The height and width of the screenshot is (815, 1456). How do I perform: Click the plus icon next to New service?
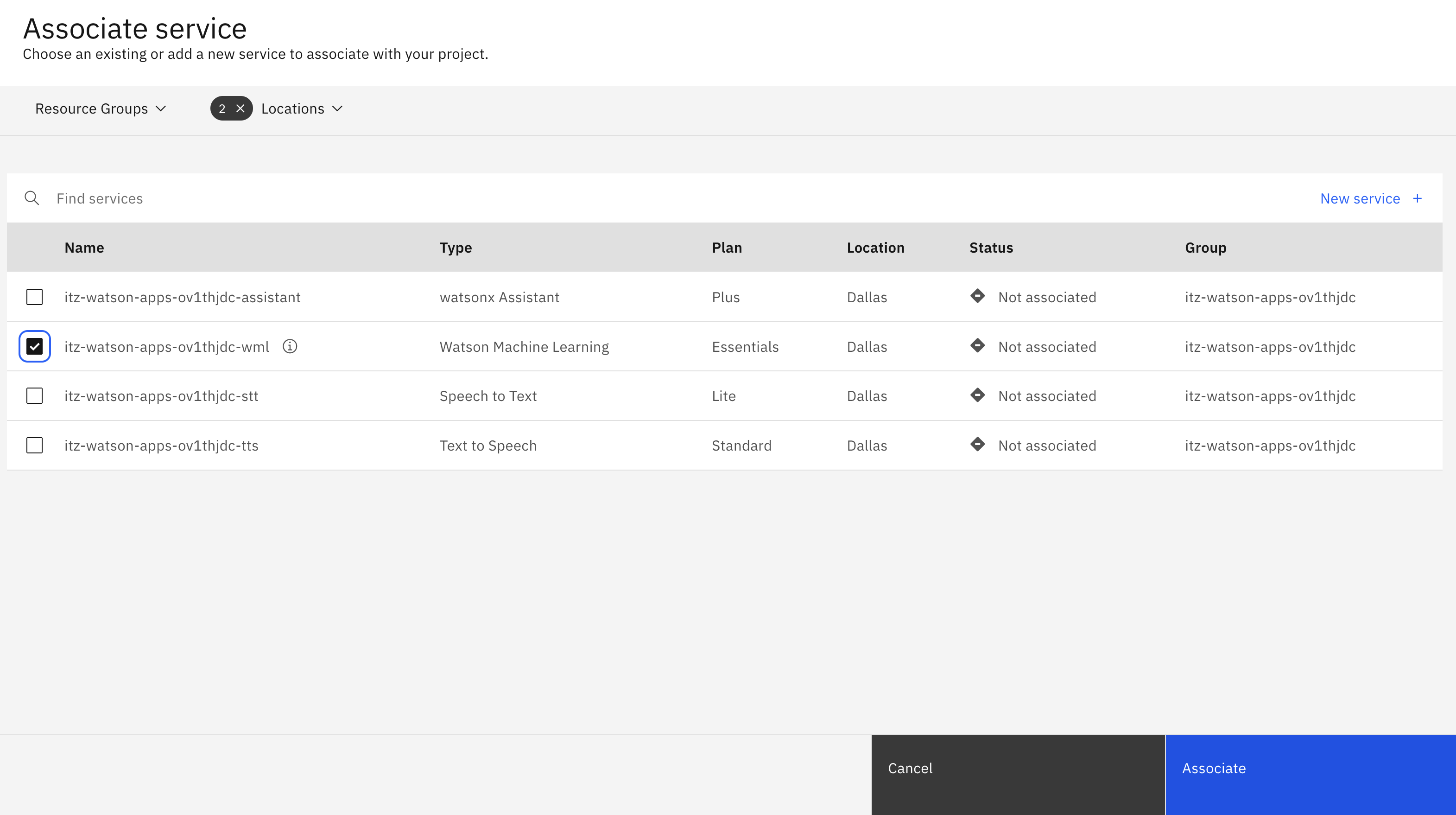point(1418,198)
